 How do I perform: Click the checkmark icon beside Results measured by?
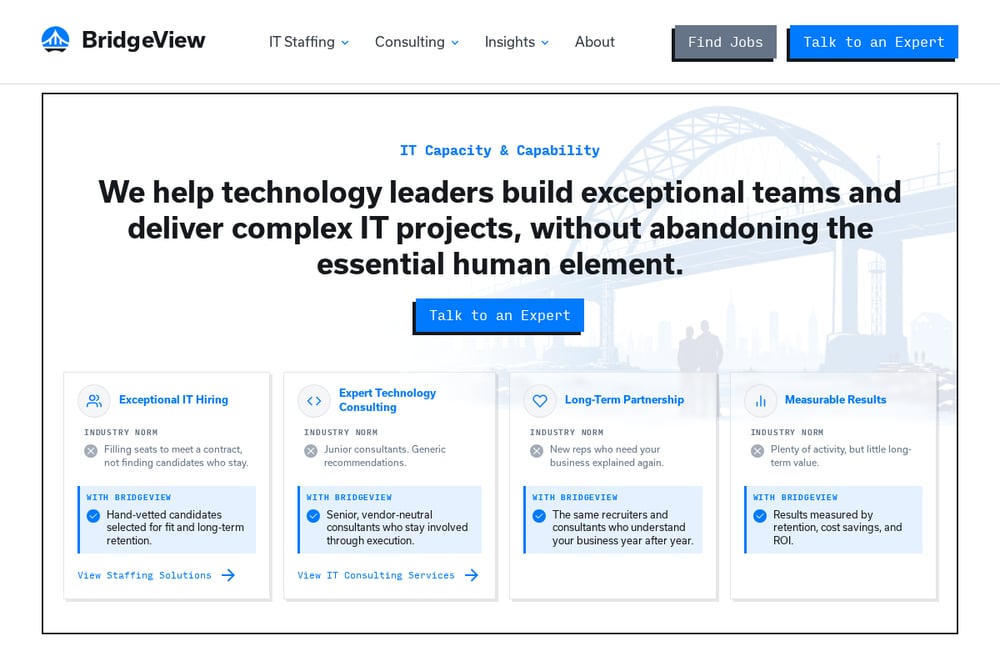click(x=760, y=516)
